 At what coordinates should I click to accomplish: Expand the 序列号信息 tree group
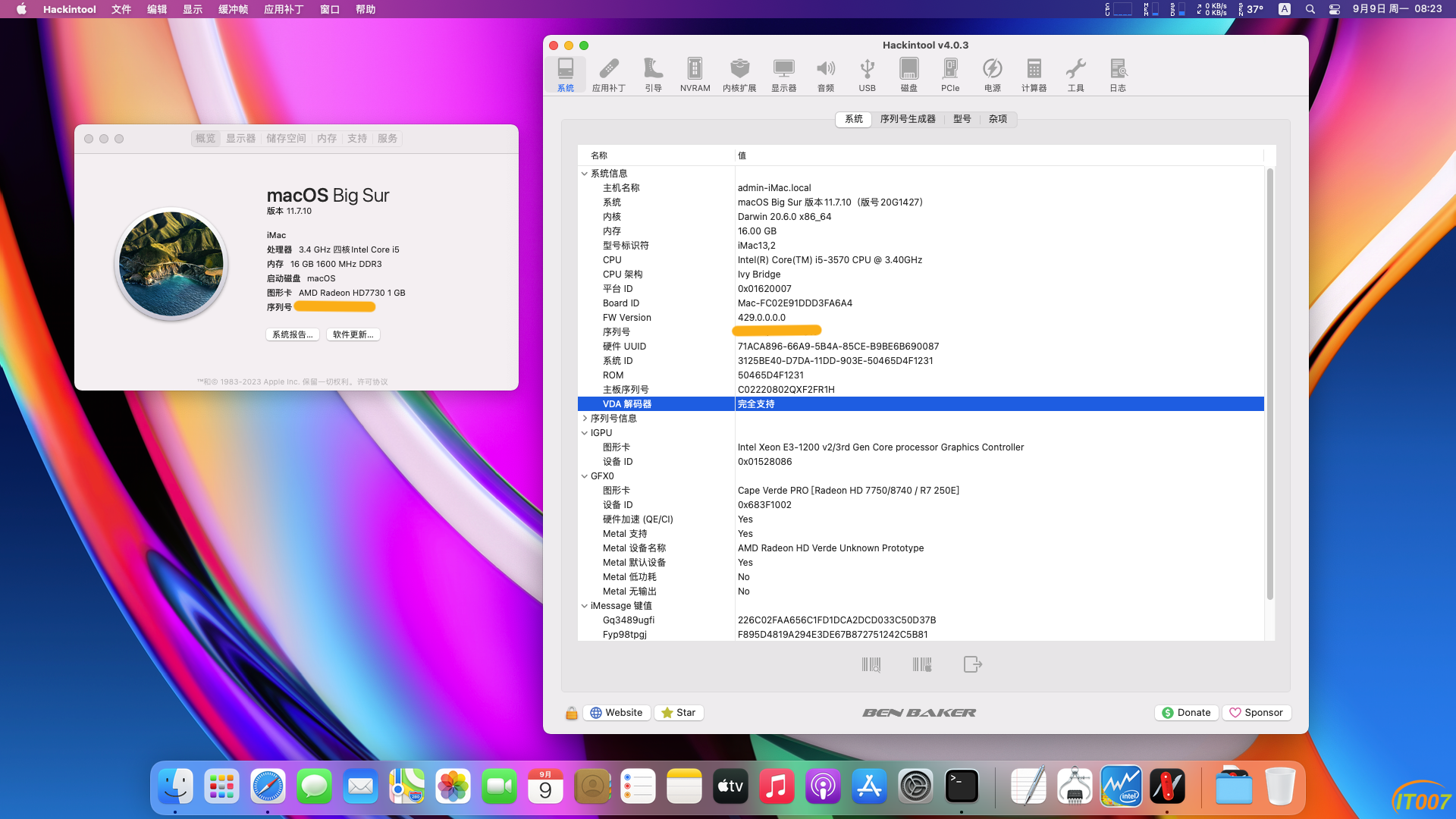[585, 419]
